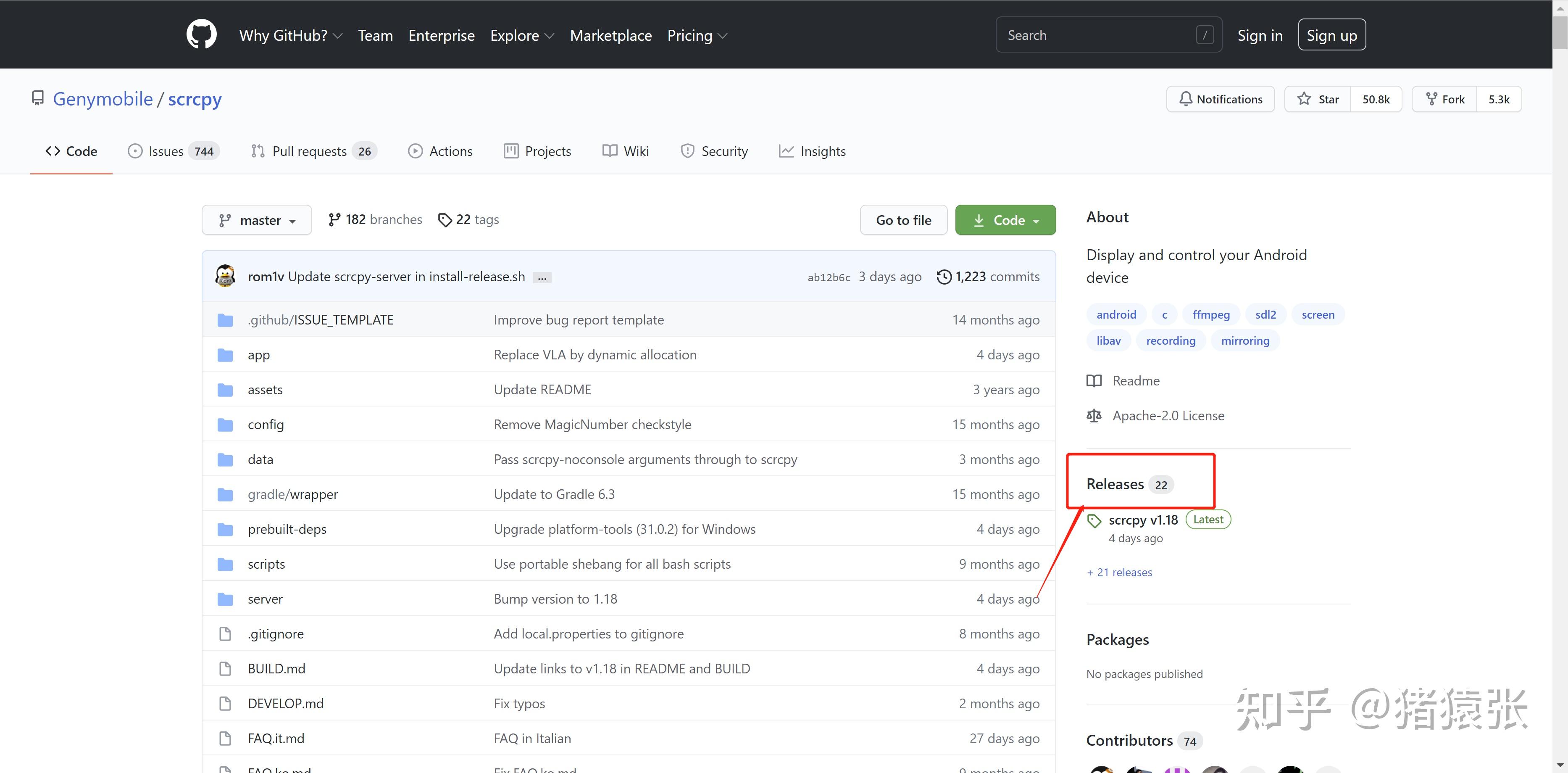
Task: Click the Readme book icon
Action: pyautogui.click(x=1094, y=381)
